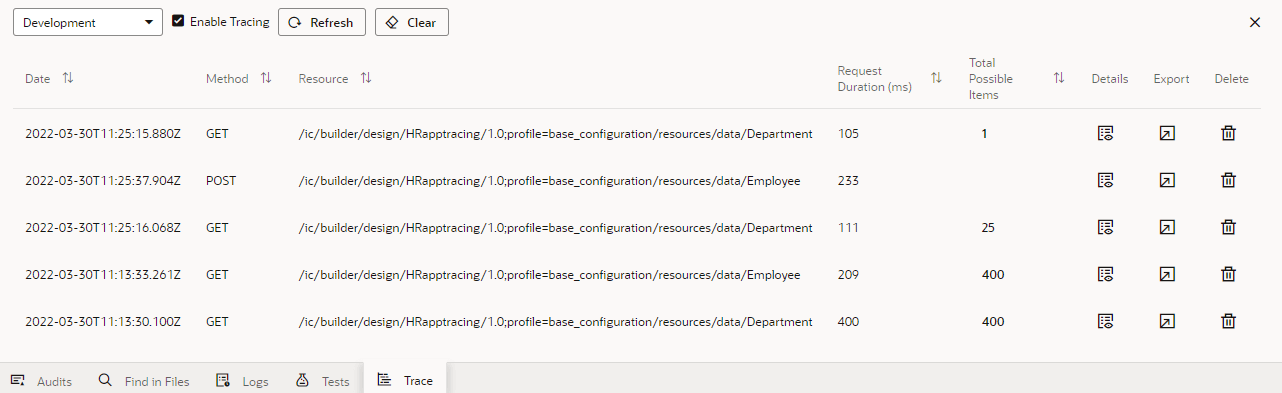Select date 2022-03-30T11:13:33.261Z
Viewport: 1282px width, 393px height.
point(103,274)
